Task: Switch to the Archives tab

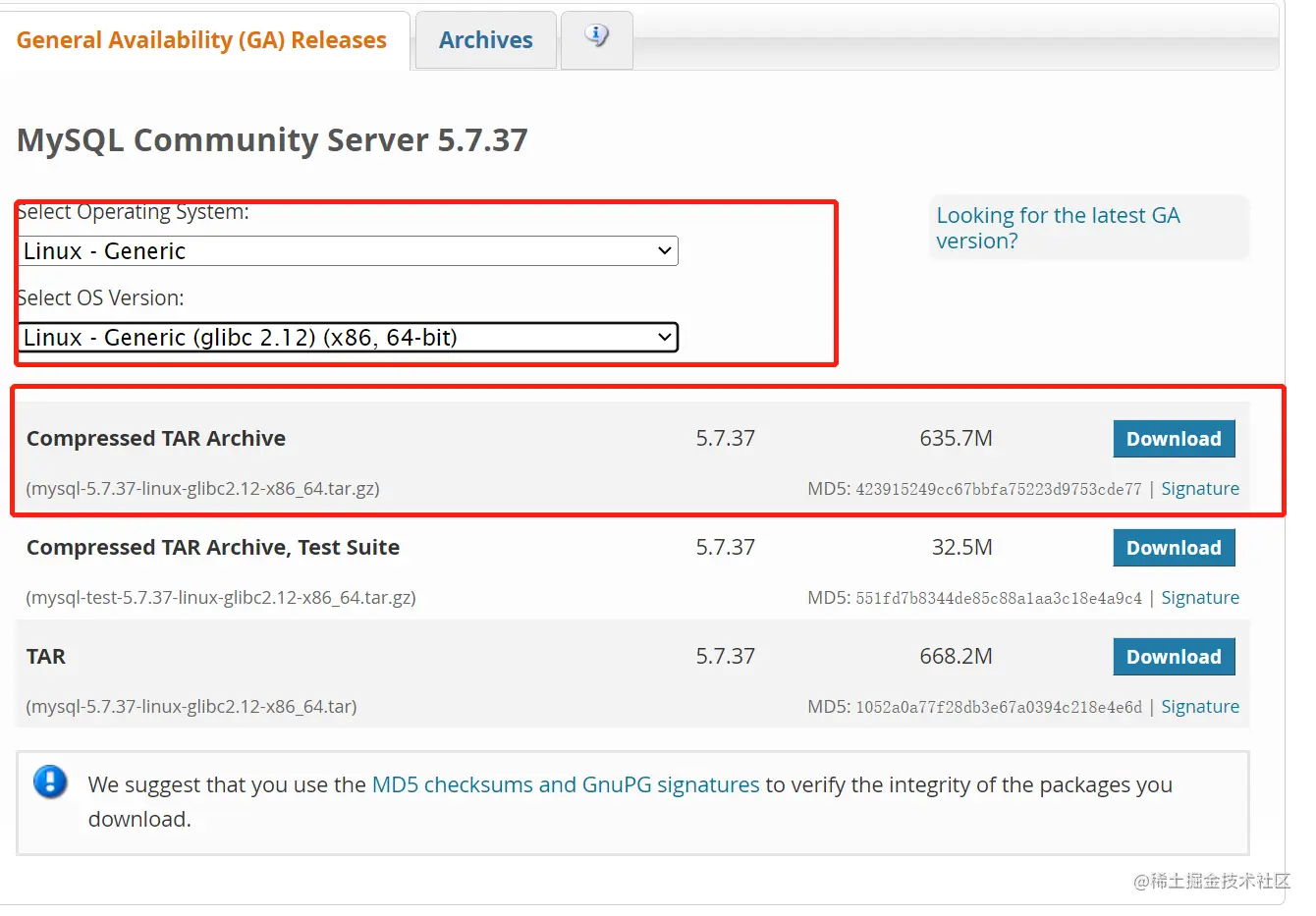Action: (485, 40)
